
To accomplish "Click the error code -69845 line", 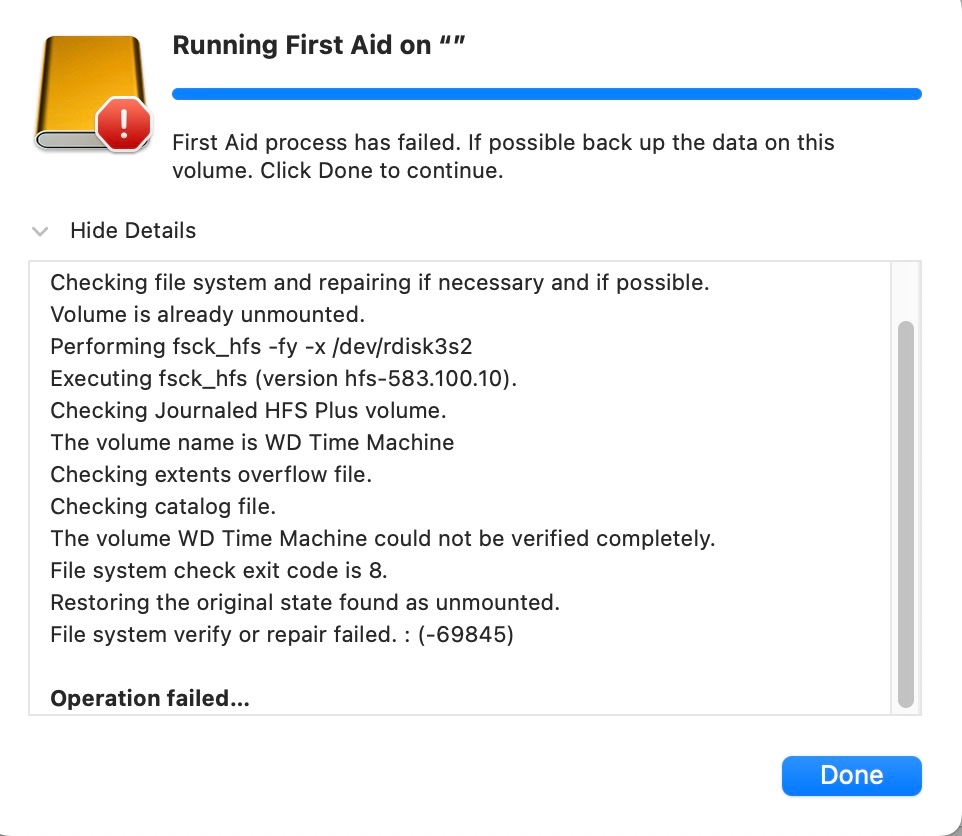I will [281, 634].
